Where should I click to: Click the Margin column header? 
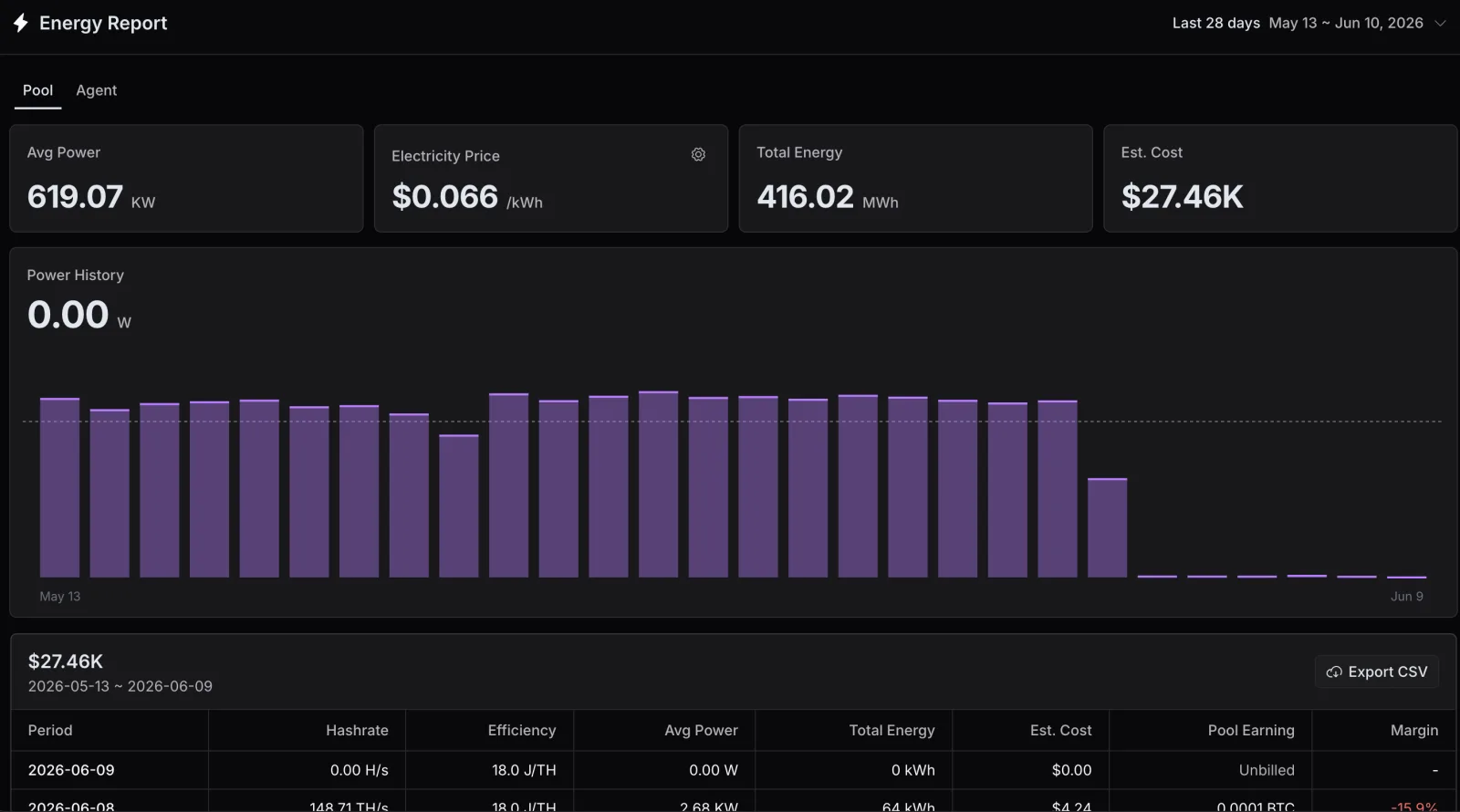pos(1414,730)
